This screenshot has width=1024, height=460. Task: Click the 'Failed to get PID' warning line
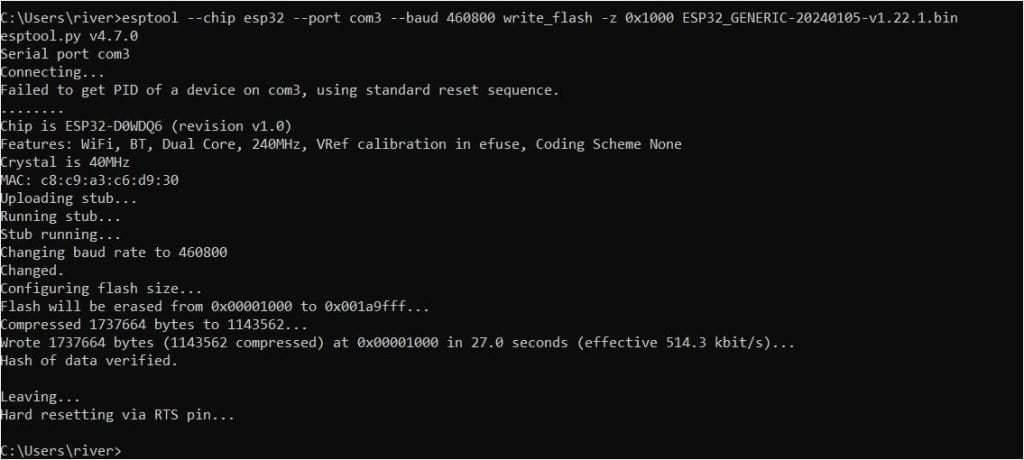280,90
